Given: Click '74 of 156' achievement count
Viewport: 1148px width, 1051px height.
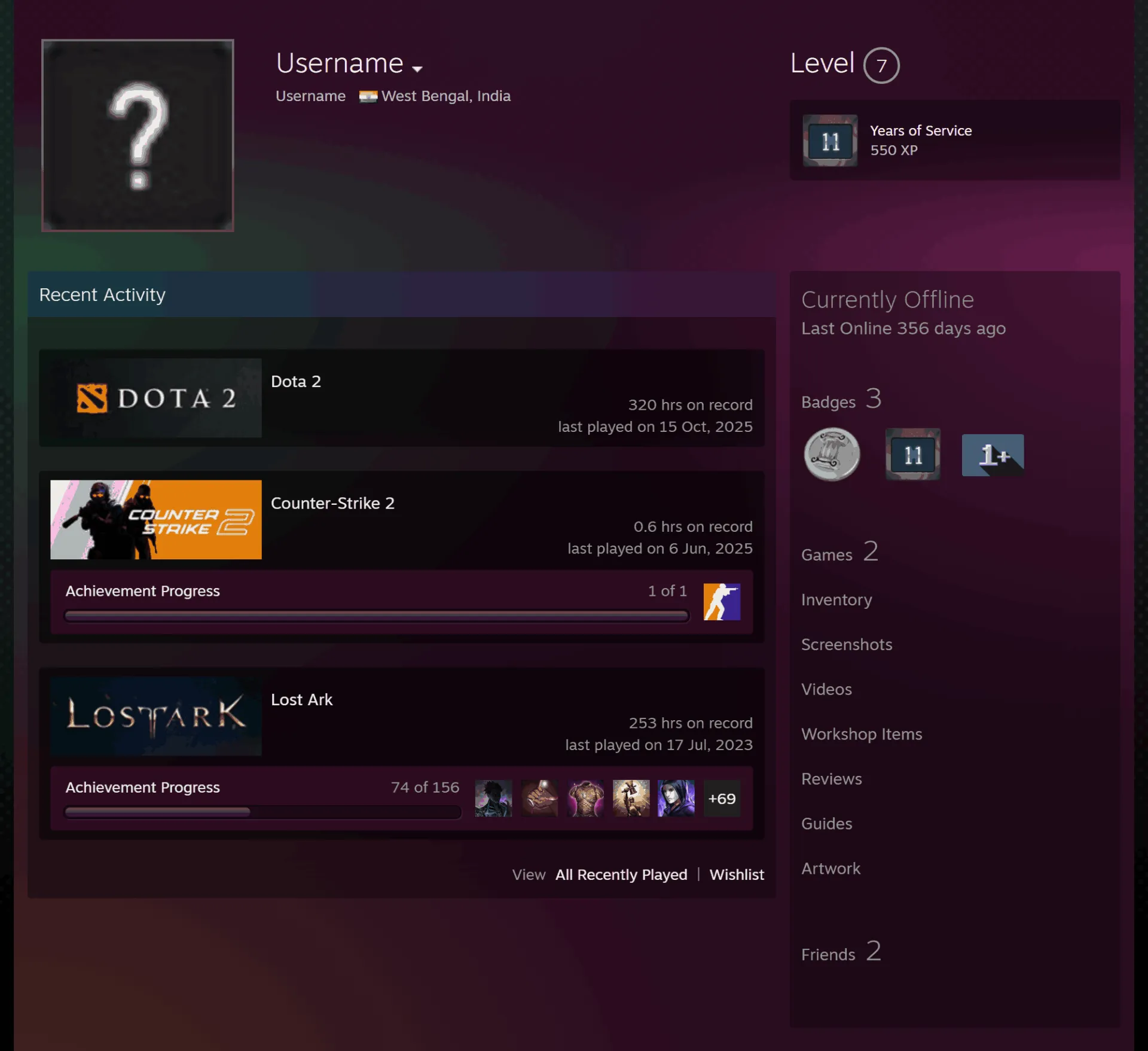Looking at the screenshot, I should click(x=425, y=787).
